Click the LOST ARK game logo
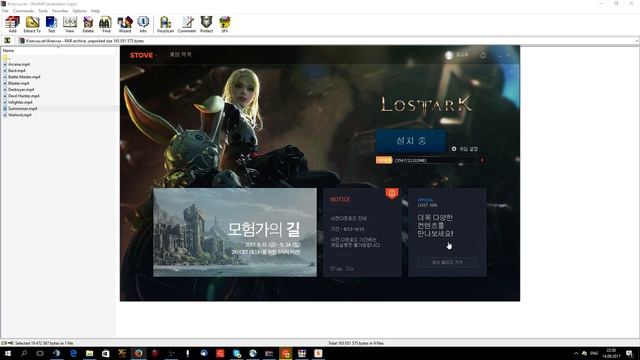Viewport: 640px width, 360px height. click(x=426, y=105)
